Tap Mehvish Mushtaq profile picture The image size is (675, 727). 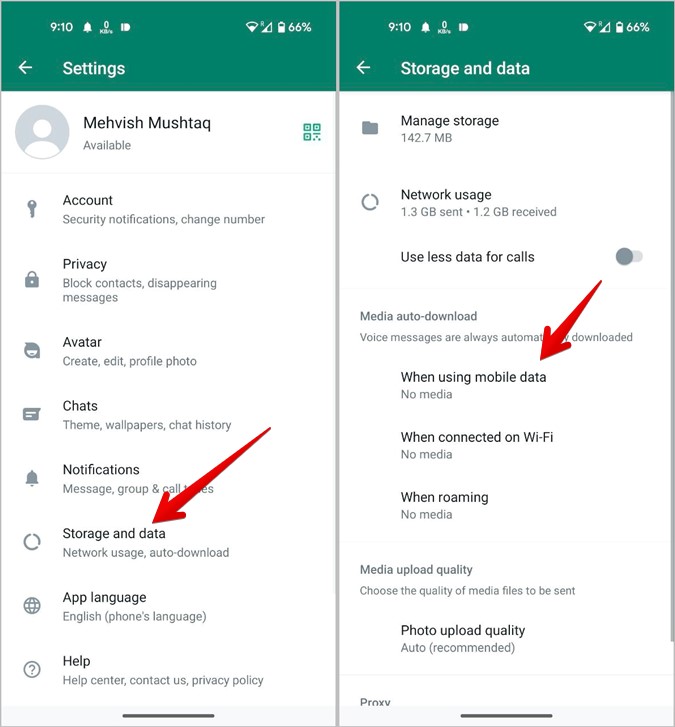point(42,132)
